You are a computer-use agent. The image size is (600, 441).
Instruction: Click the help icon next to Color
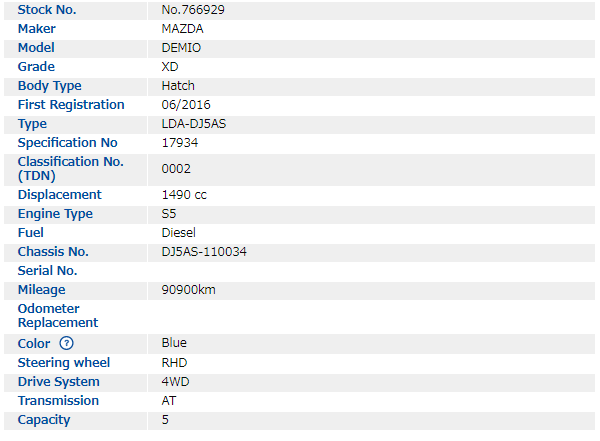coord(67,343)
